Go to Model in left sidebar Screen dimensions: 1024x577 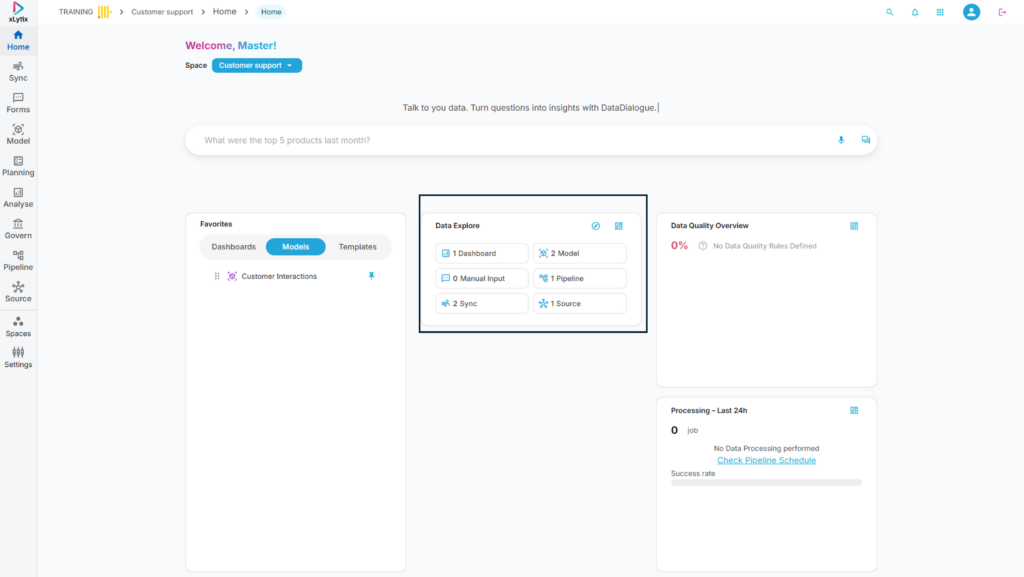[x=18, y=134]
